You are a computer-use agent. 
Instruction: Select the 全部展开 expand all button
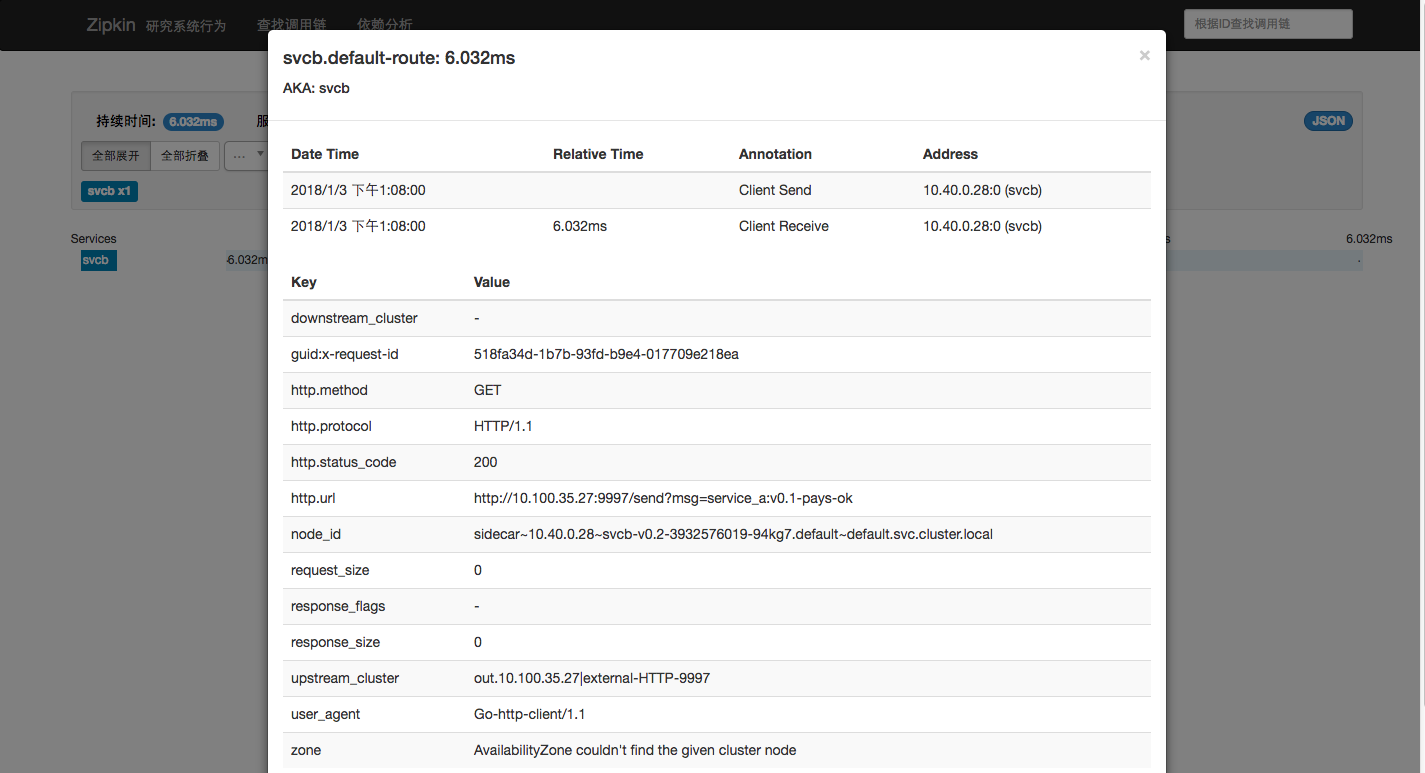click(x=116, y=156)
